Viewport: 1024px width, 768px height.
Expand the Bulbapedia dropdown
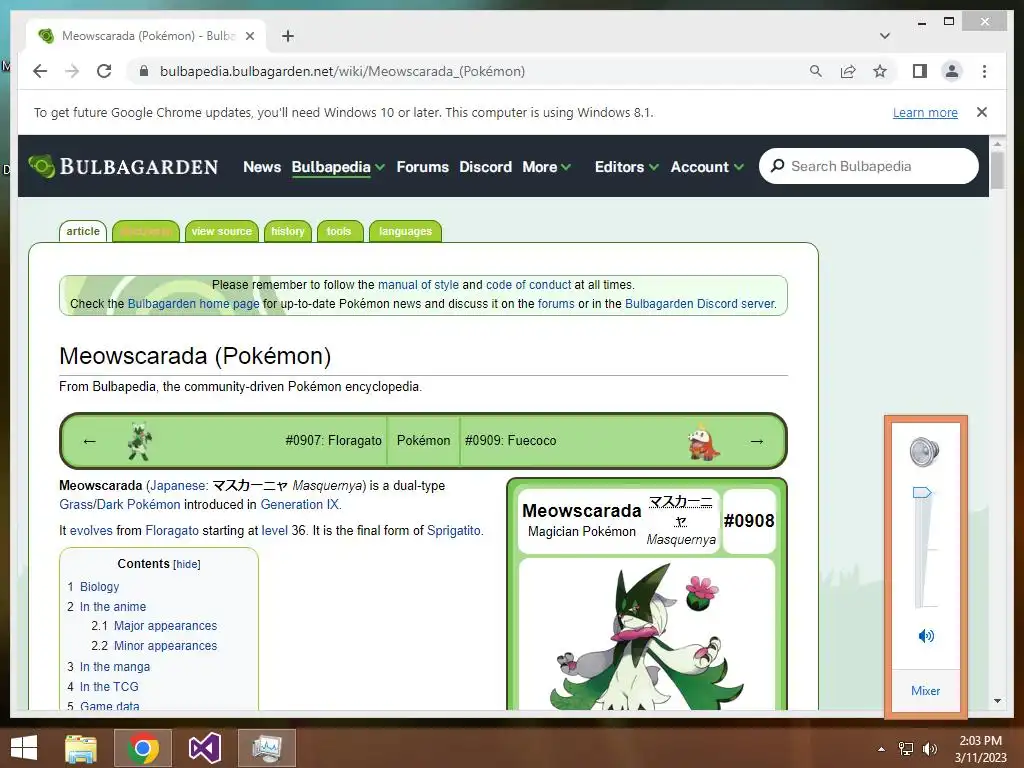338,167
